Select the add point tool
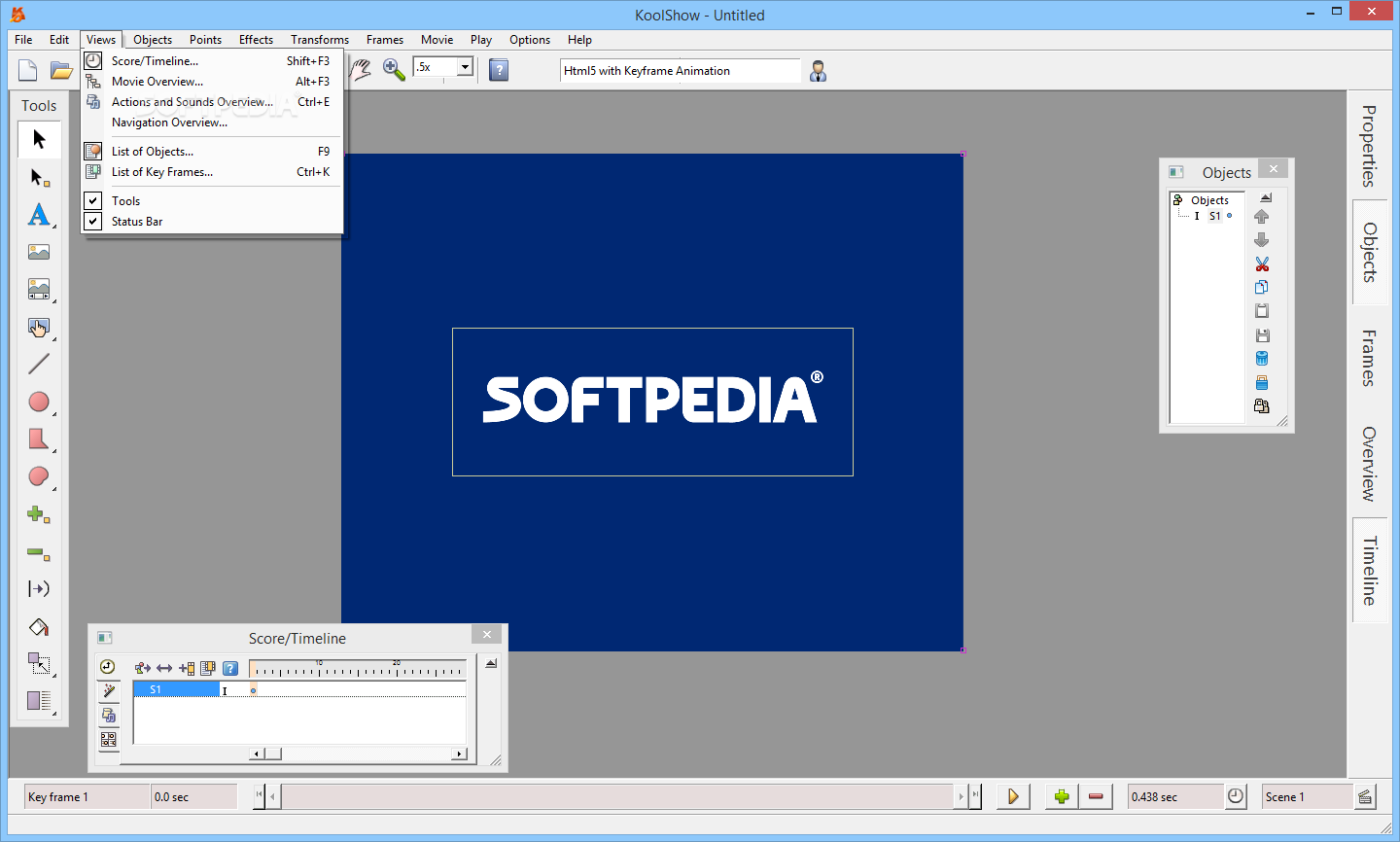Image resolution: width=1400 pixels, height=842 pixels. [x=39, y=514]
